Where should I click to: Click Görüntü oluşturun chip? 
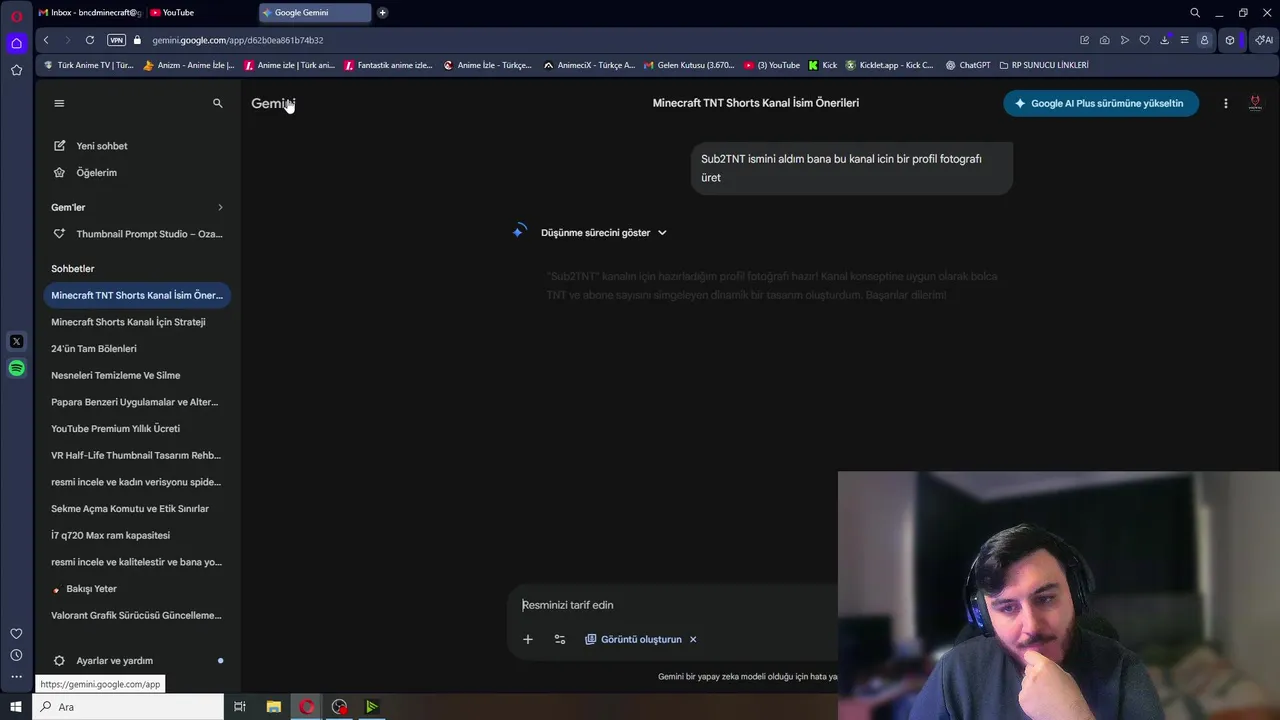[x=633, y=639]
